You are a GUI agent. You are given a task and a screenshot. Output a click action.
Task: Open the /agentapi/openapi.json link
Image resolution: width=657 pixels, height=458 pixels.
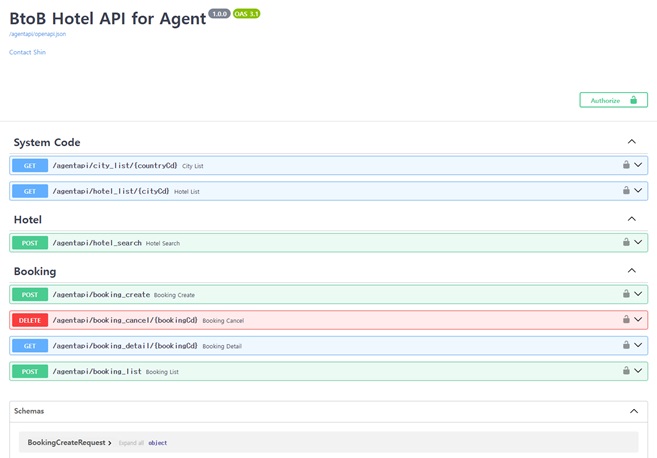pyautogui.click(x=37, y=34)
